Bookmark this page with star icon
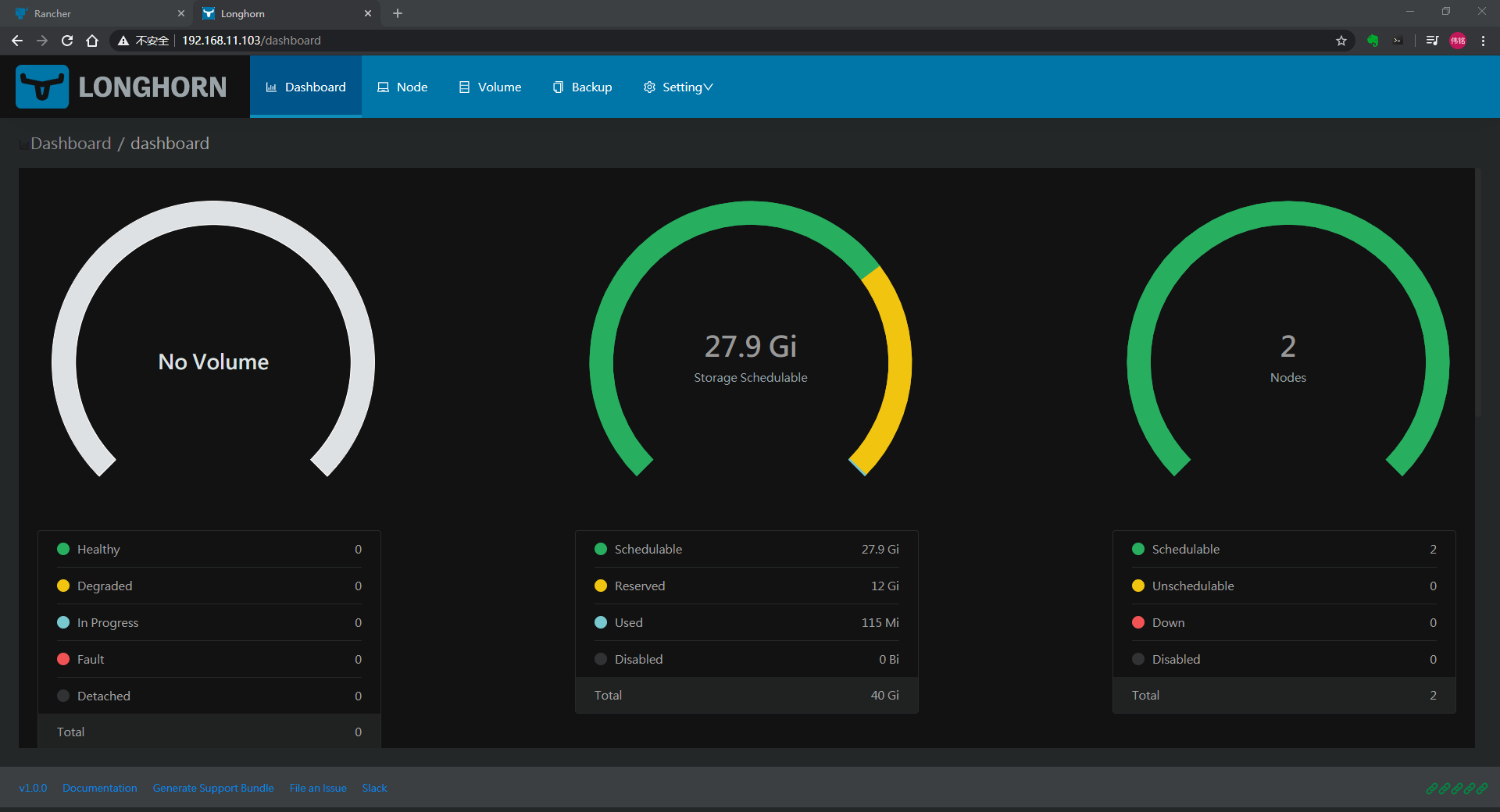 1341,41
